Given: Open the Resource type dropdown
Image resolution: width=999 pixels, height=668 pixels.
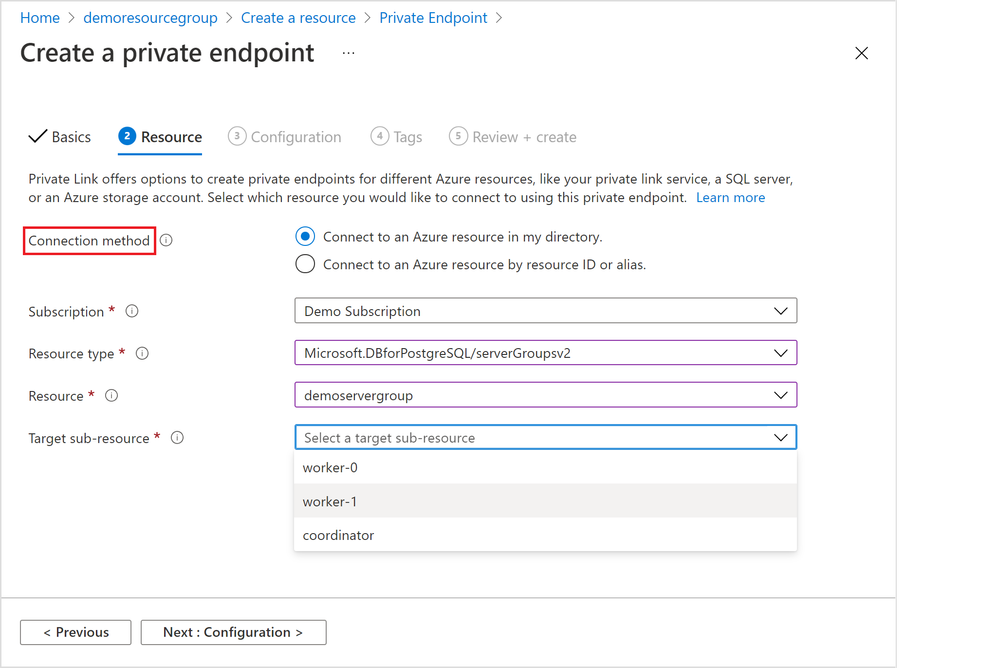Looking at the screenshot, I should point(545,353).
